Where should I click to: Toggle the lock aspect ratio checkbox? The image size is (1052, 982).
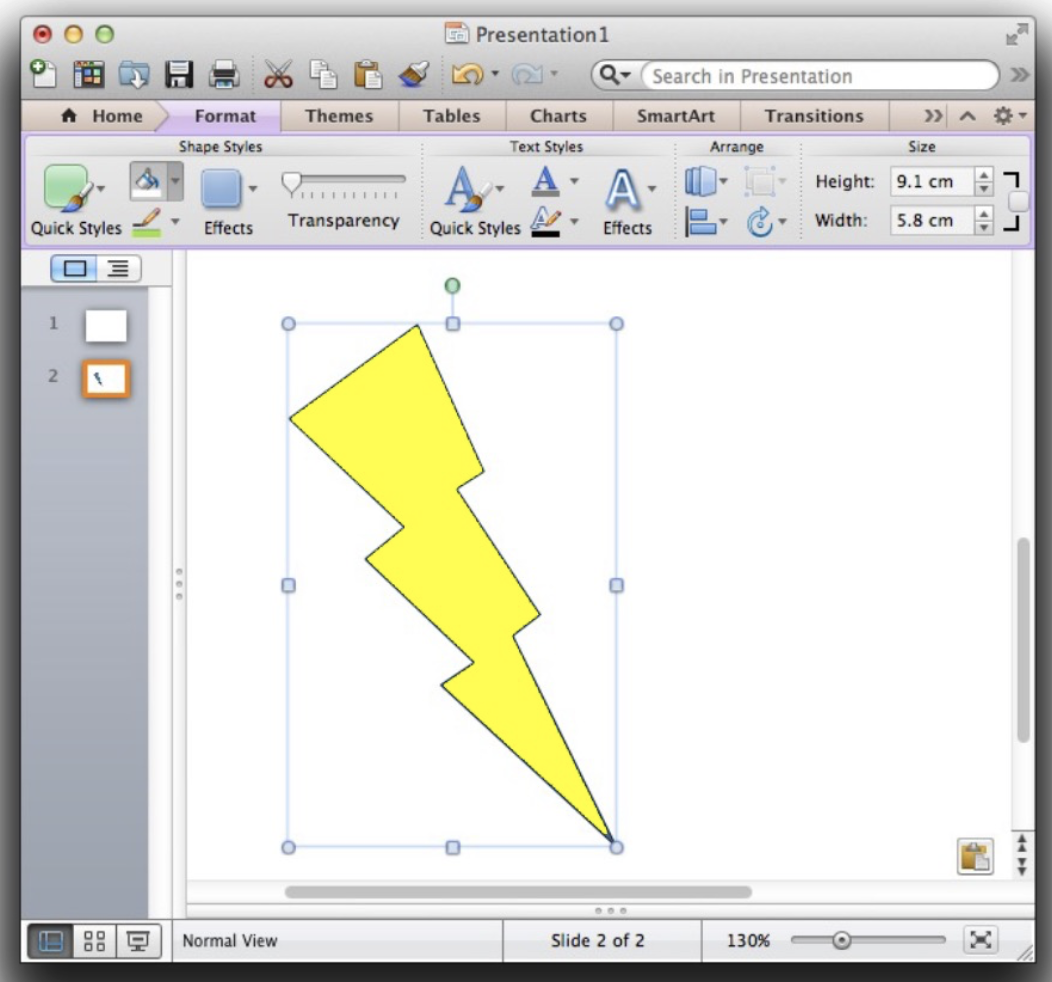[1018, 201]
